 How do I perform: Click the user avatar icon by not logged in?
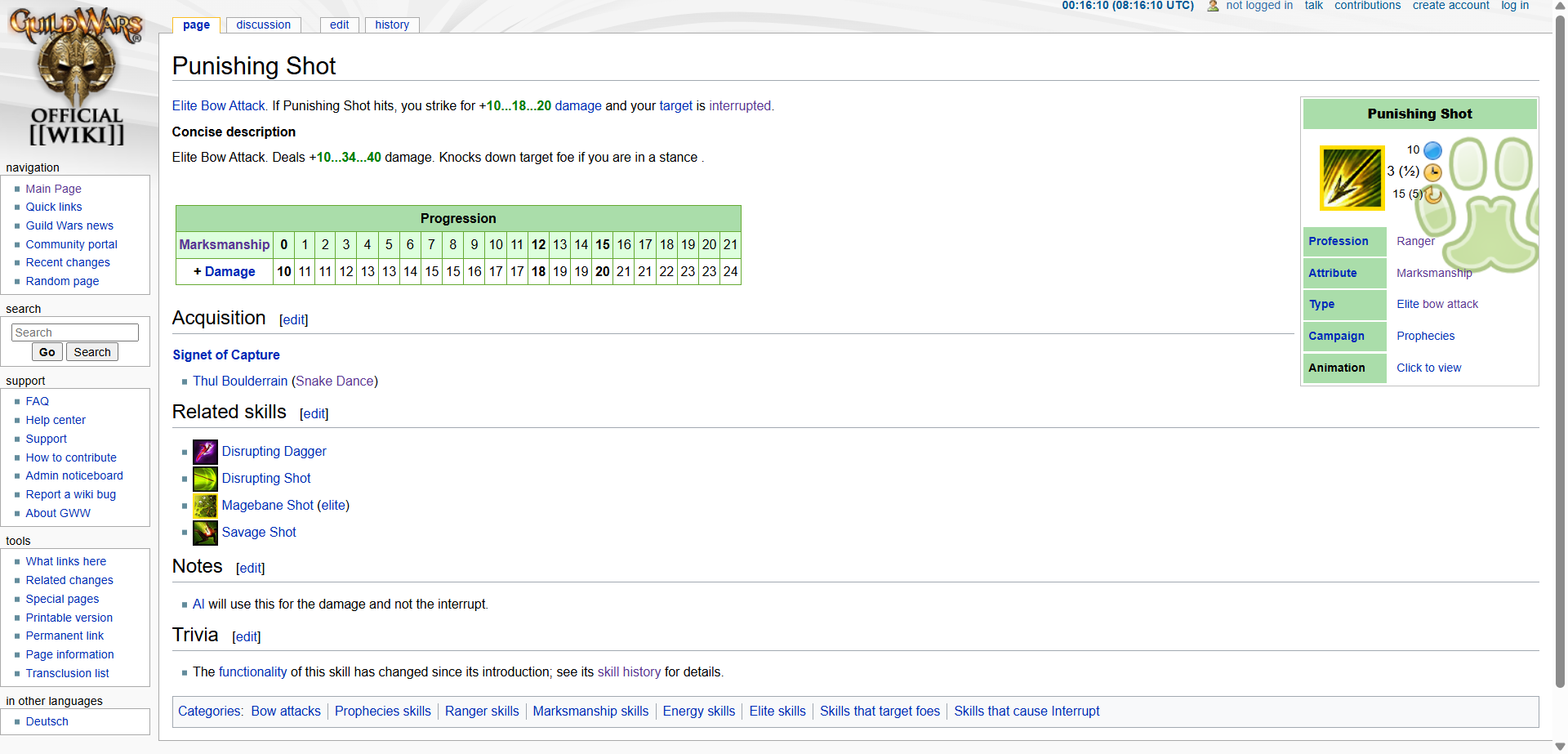point(1213,6)
